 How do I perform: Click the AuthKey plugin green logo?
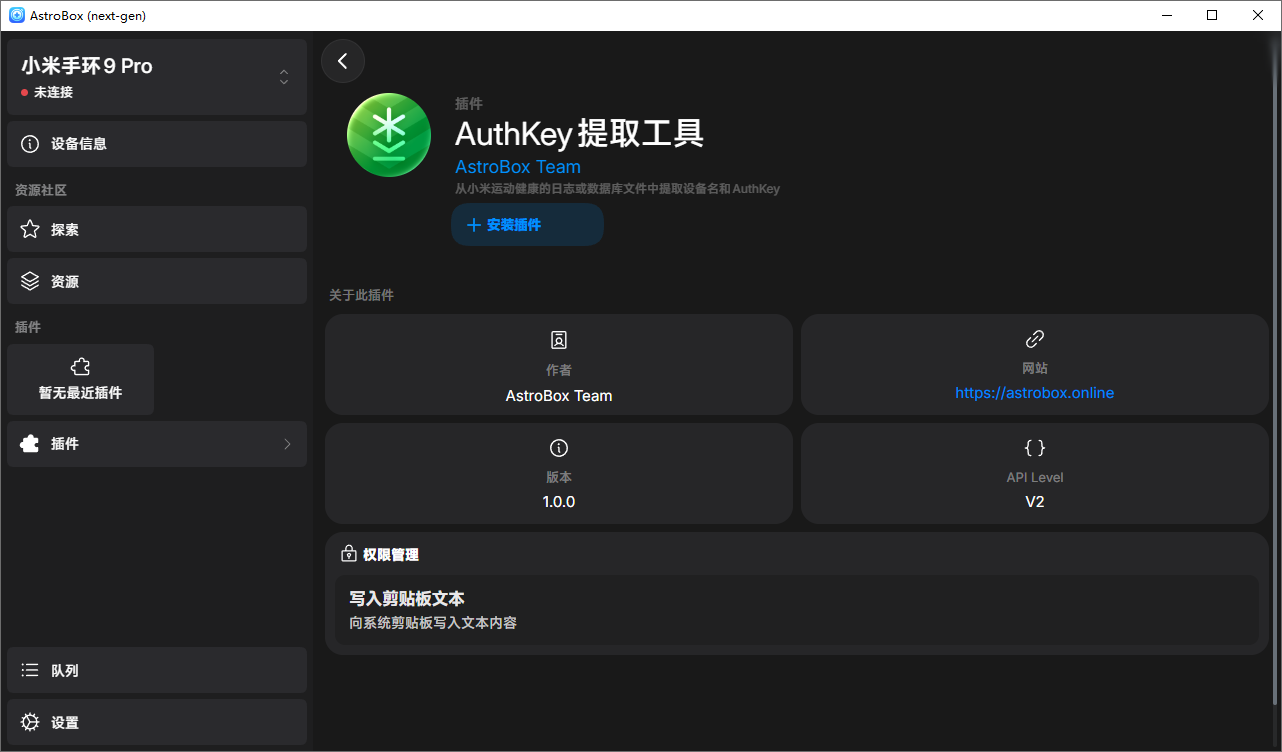389,136
